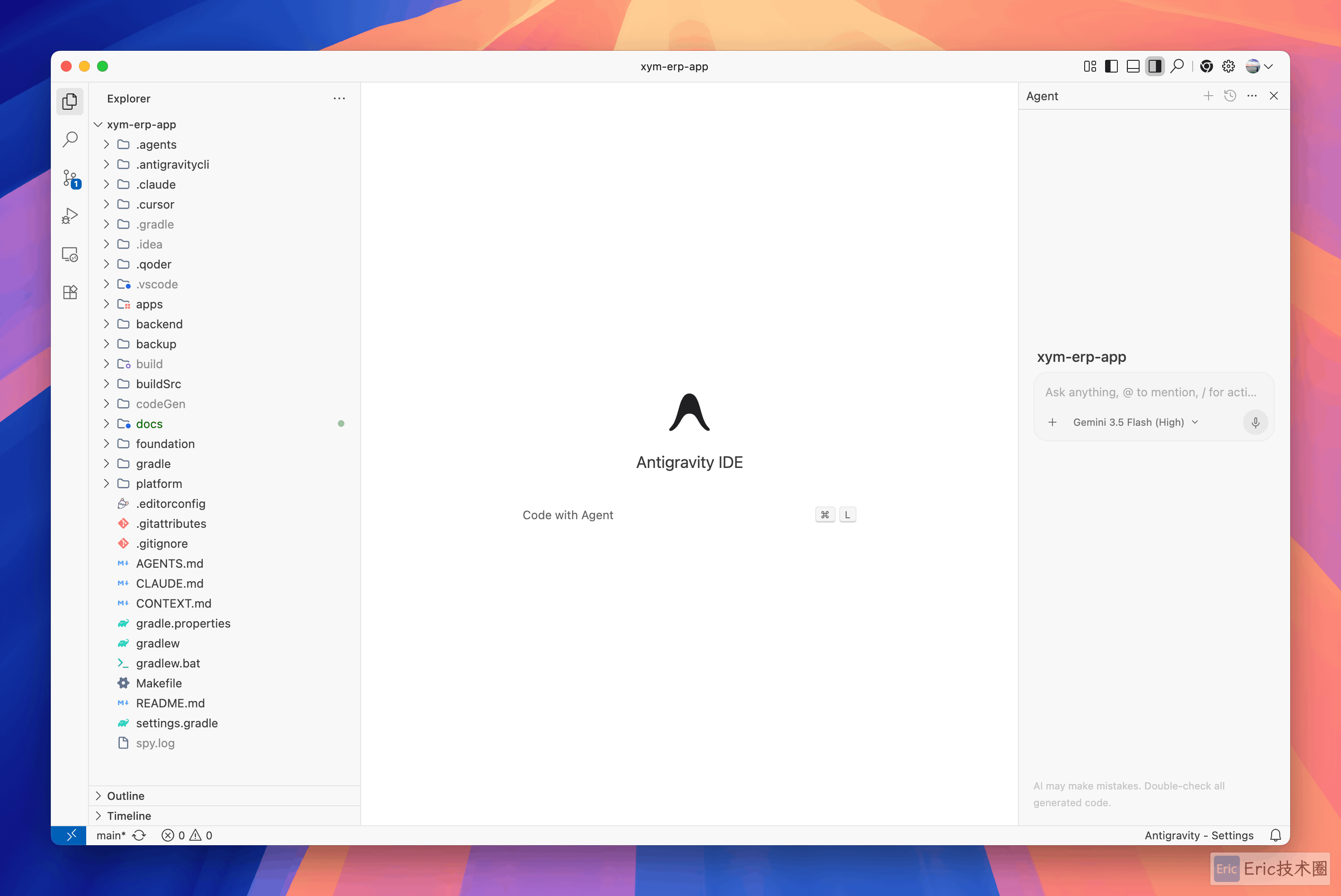Open Agent conversation history clock icon
This screenshot has width=1341, height=896.
[x=1230, y=96]
